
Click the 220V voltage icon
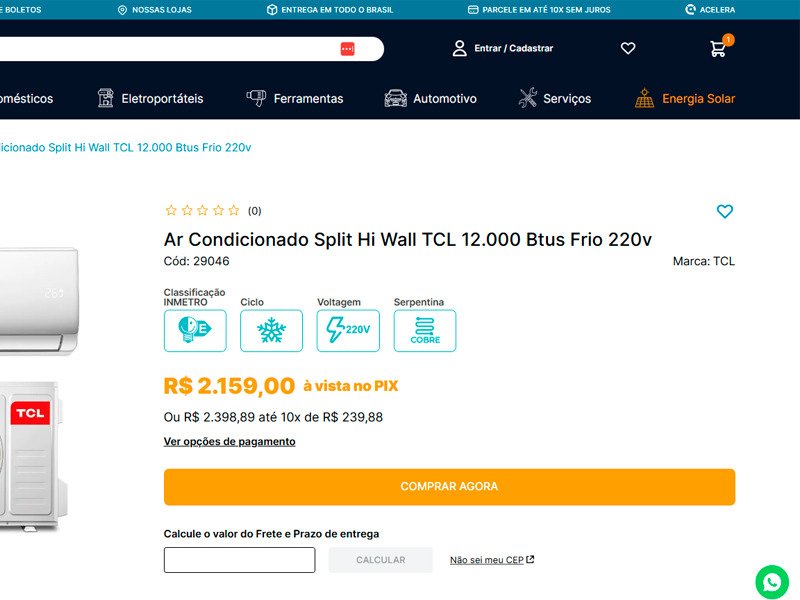348,331
